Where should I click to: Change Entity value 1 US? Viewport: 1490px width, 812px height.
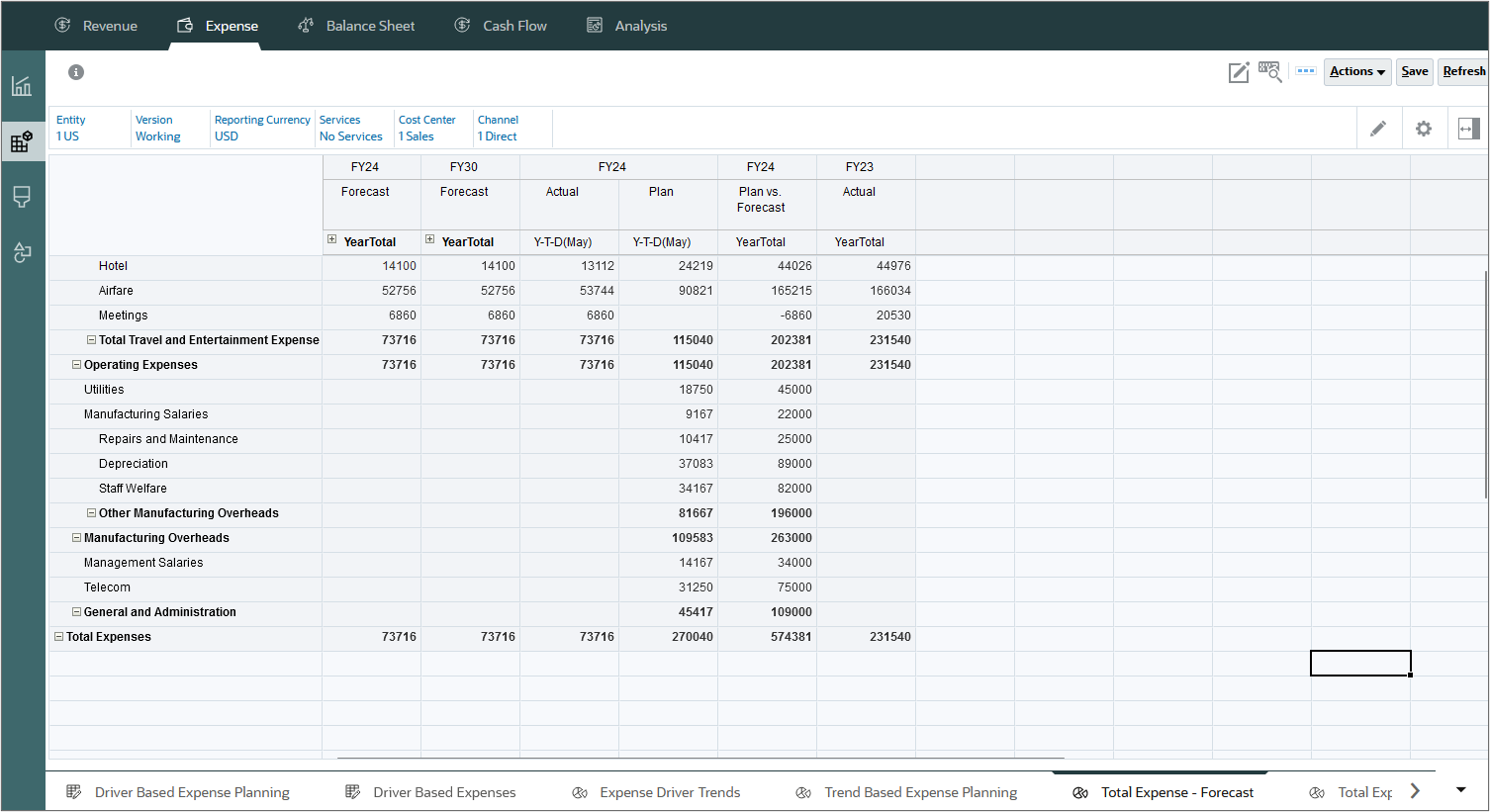tap(67, 136)
